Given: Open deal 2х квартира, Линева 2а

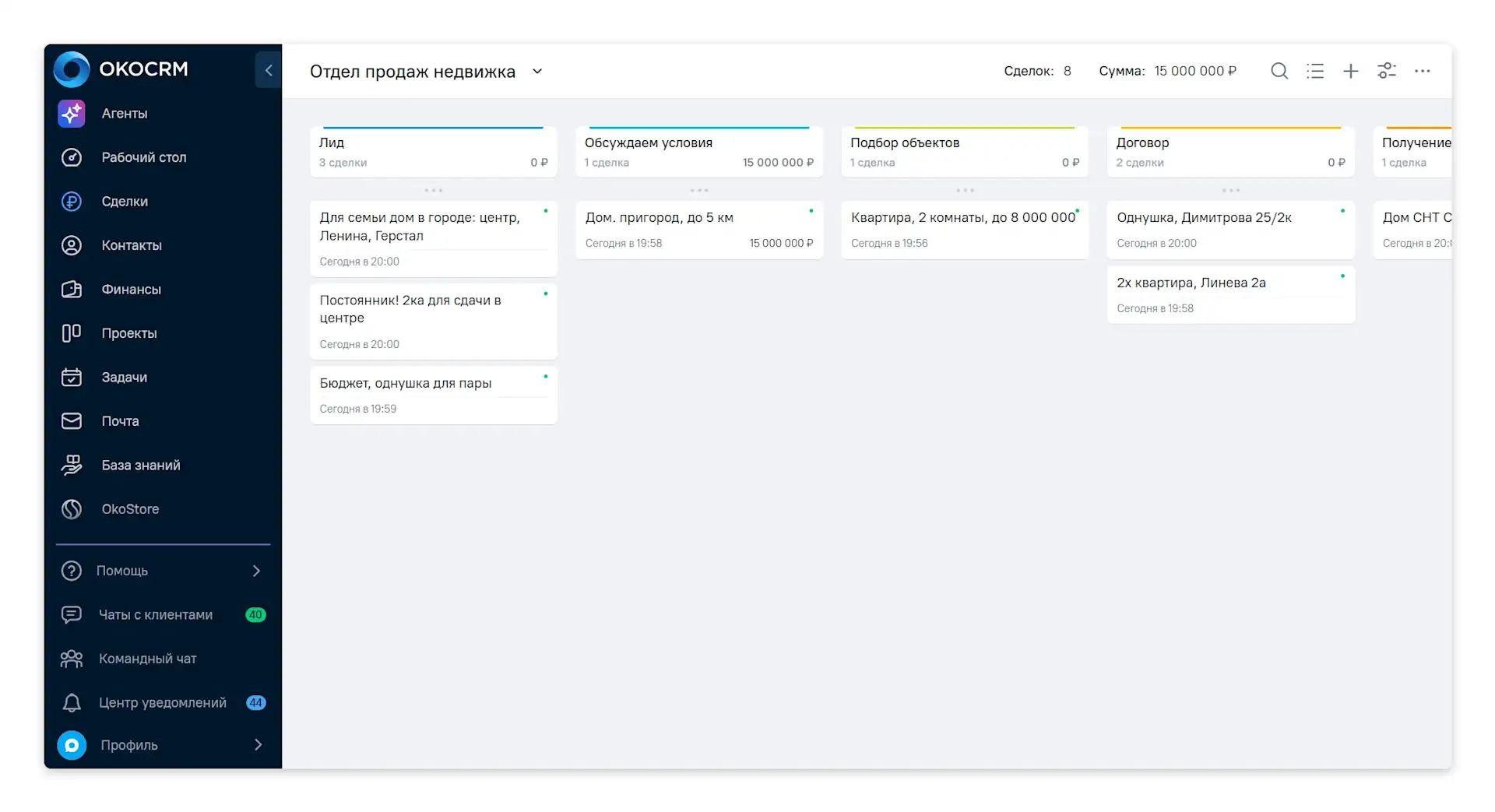Looking at the screenshot, I should 1230,295.
